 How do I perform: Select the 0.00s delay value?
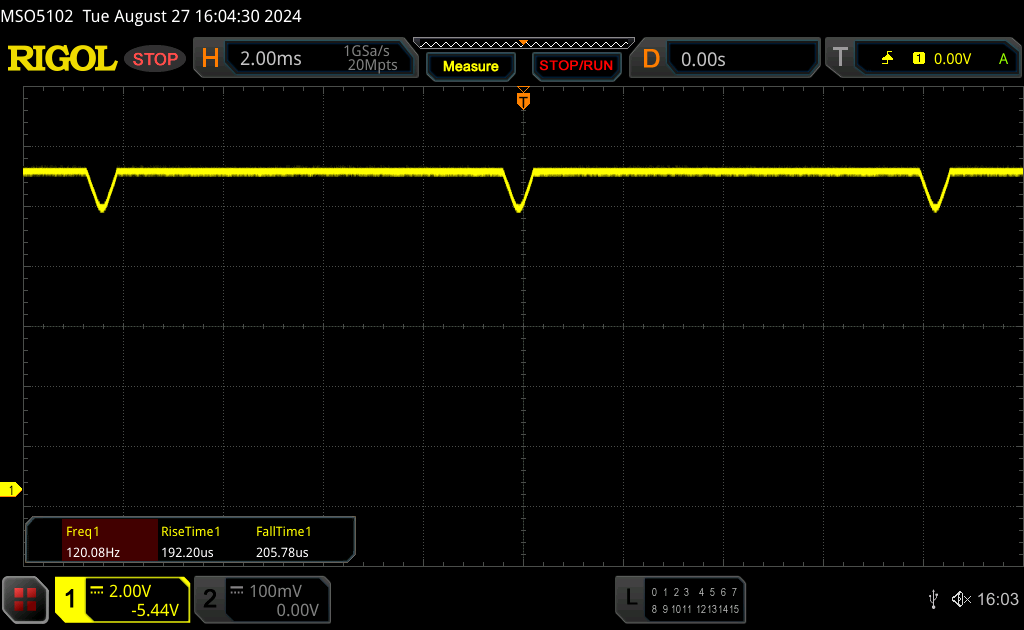point(703,59)
